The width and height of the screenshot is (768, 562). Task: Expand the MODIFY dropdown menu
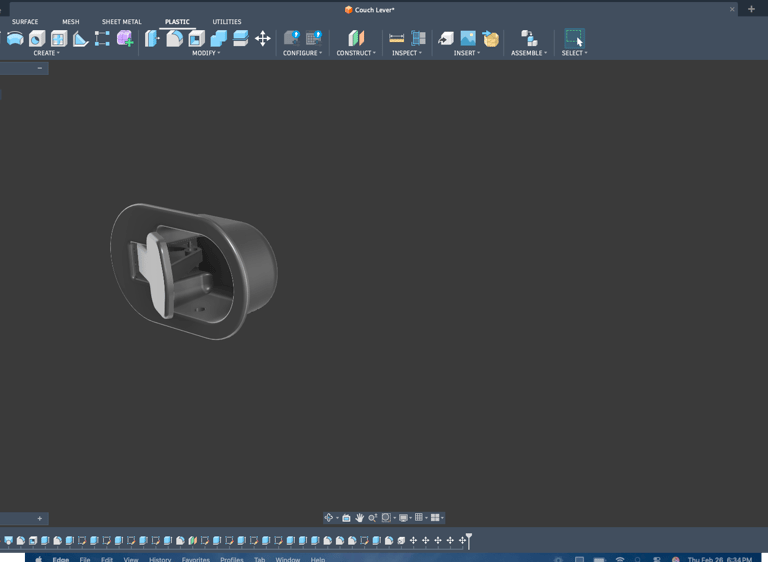[206, 53]
